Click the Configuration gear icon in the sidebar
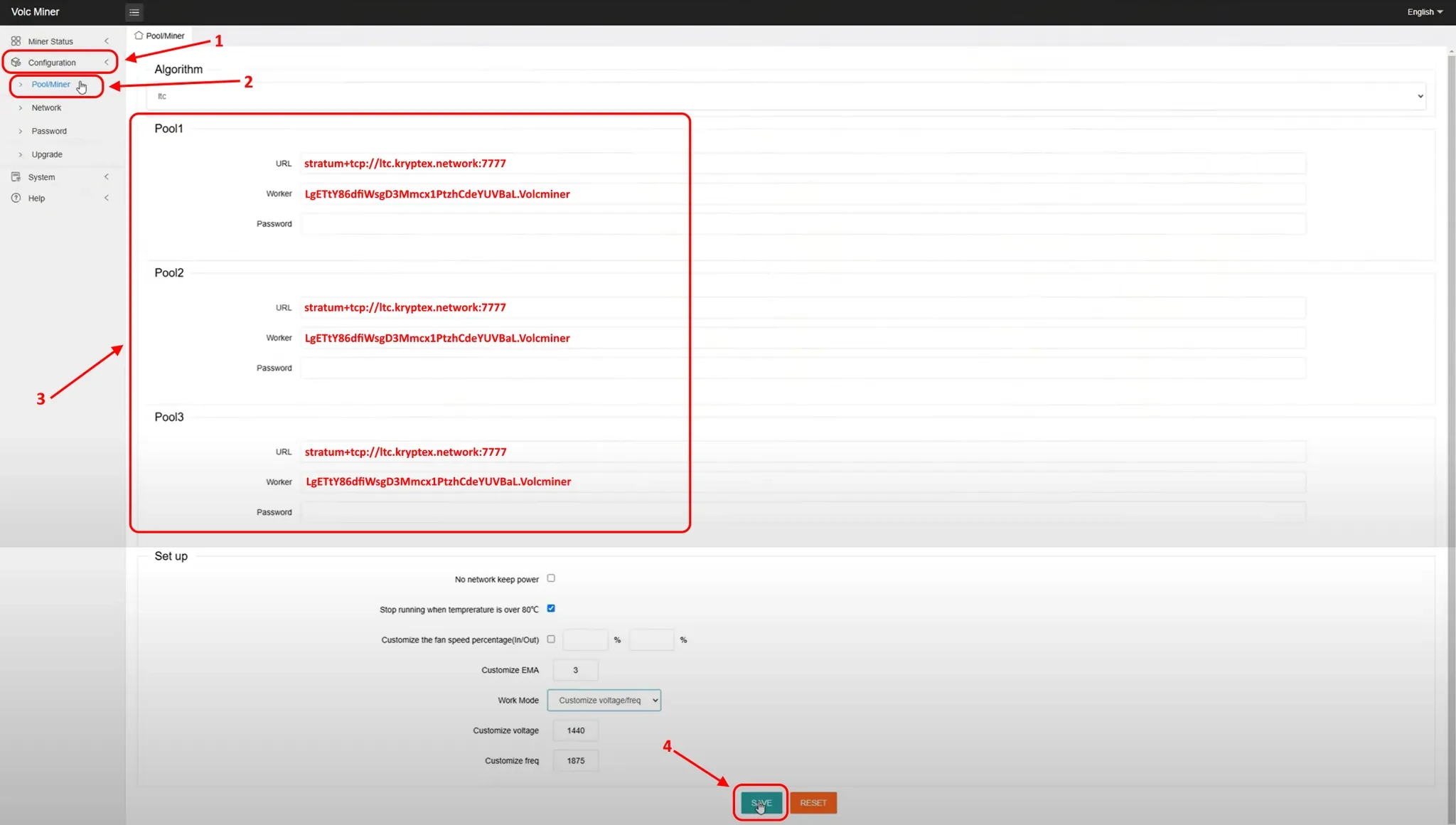The width and height of the screenshot is (1456, 825). point(16,63)
